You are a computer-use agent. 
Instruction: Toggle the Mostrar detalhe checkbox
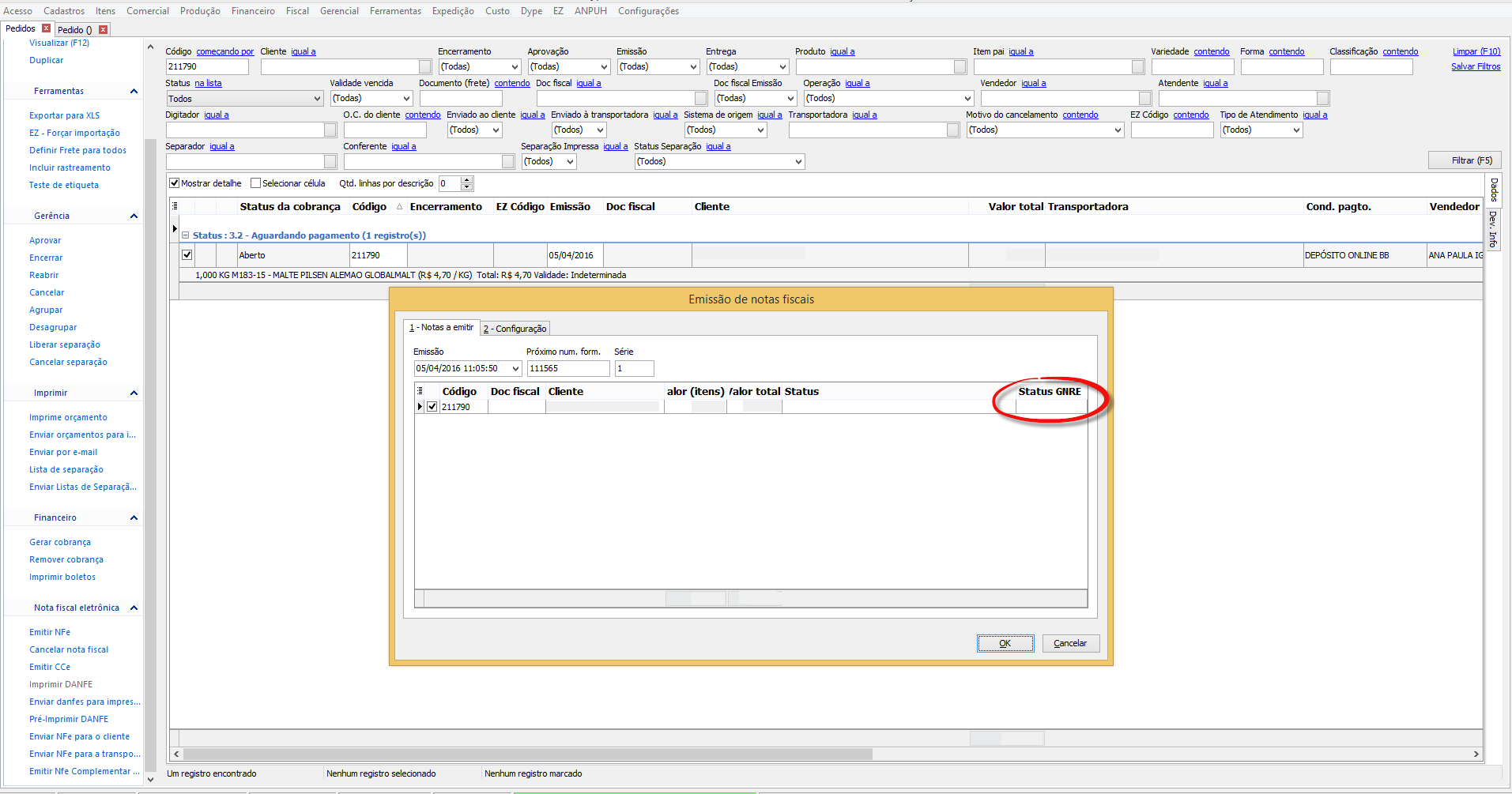tap(175, 183)
